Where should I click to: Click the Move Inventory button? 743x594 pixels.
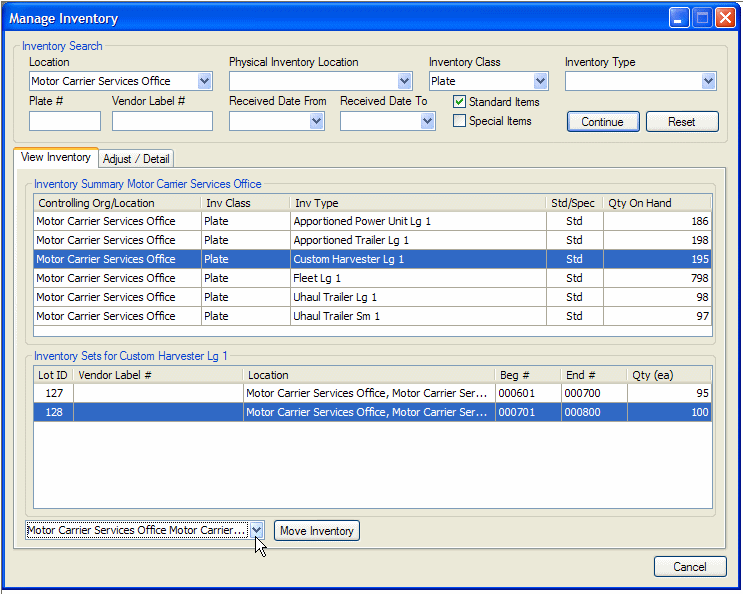[316, 531]
